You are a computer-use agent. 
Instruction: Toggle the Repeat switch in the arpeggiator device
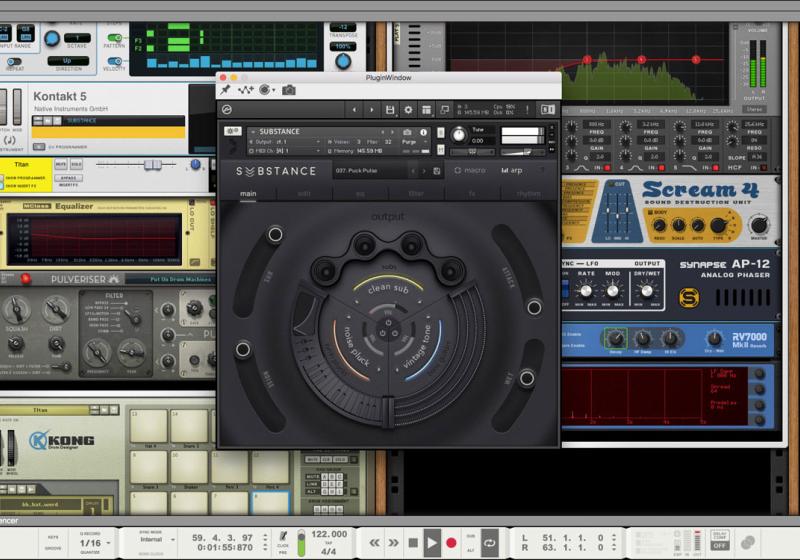click(14, 62)
